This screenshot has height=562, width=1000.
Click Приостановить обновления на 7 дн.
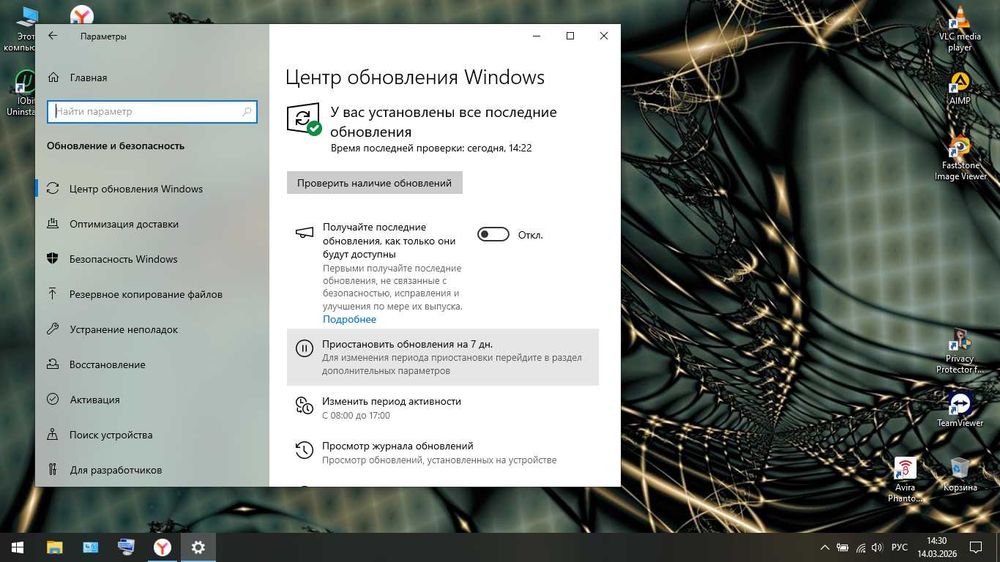coord(443,357)
